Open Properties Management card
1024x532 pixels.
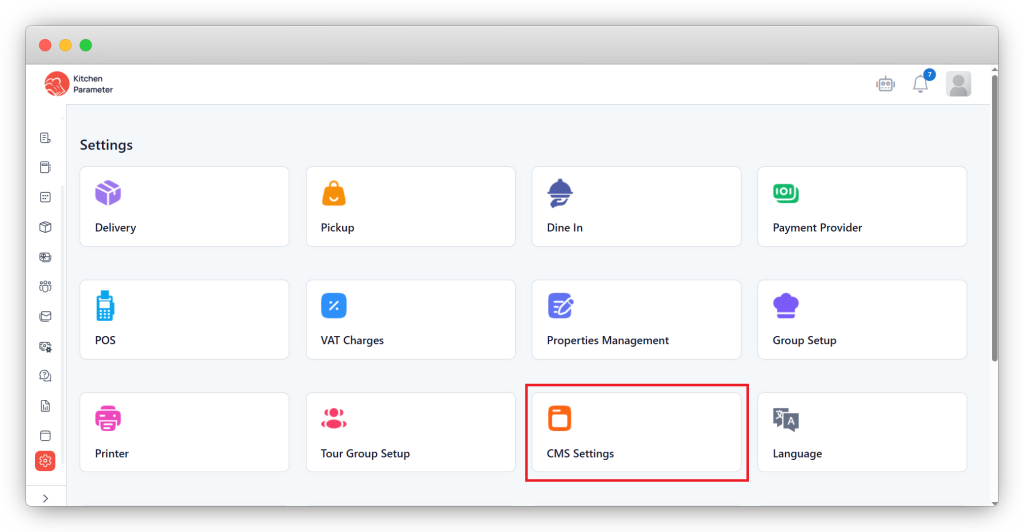click(636, 320)
